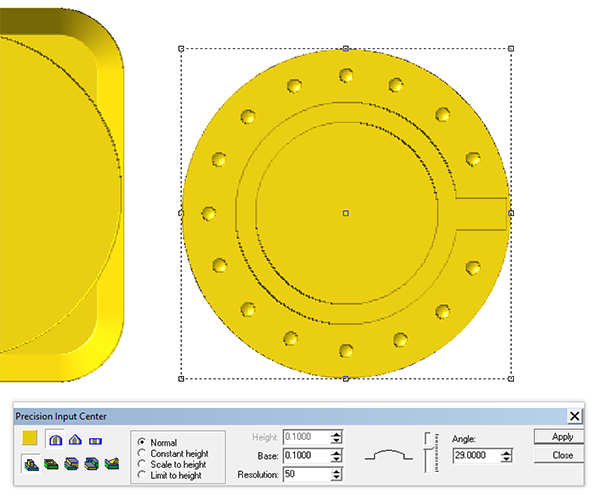
Task: Click the Apply button
Action: click(x=559, y=436)
